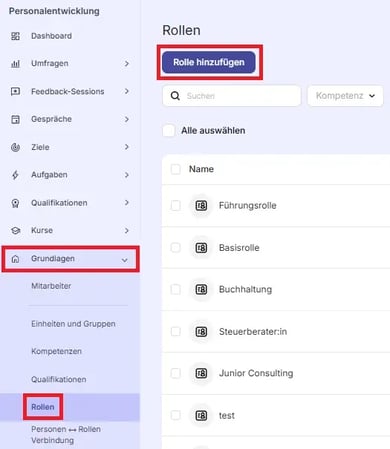The image size is (390, 449).
Task: Toggle the Name header checkbox
Action: point(176,169)
